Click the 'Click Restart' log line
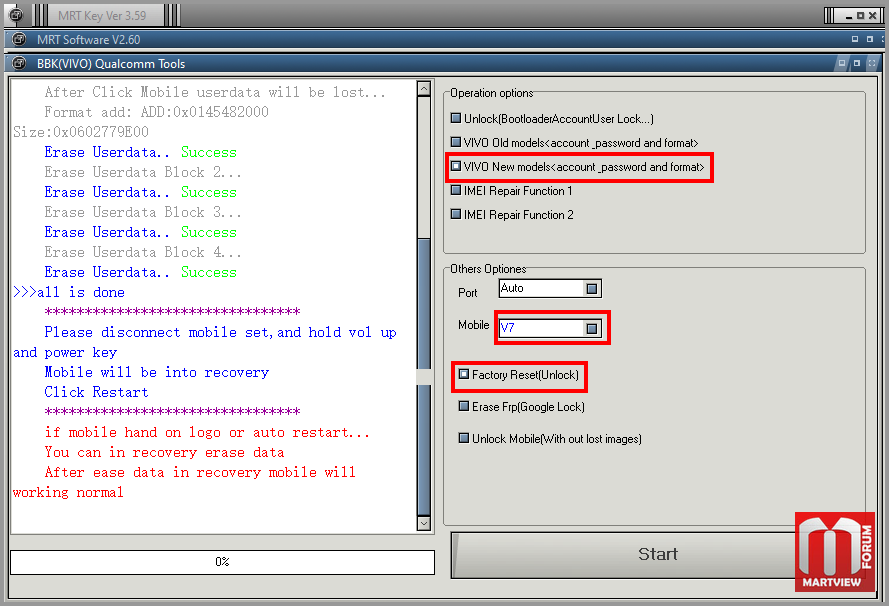This screenshot has height=606, width=889. click(96, 392)
